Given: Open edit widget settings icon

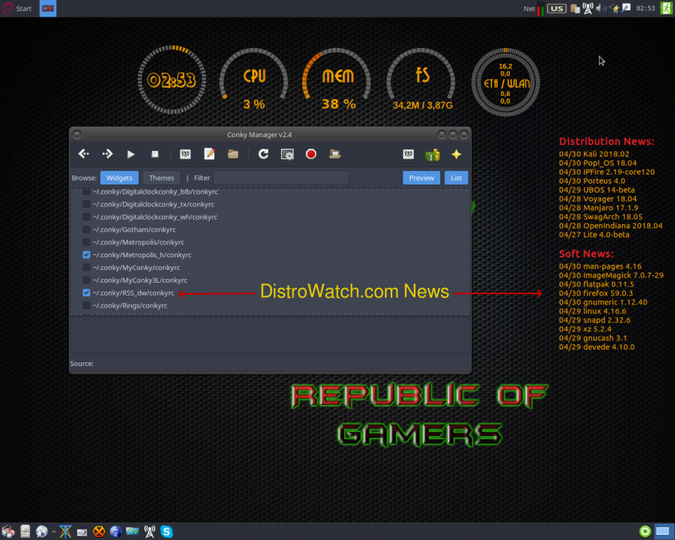Looking at the screenshot, I should pos(185,154).
